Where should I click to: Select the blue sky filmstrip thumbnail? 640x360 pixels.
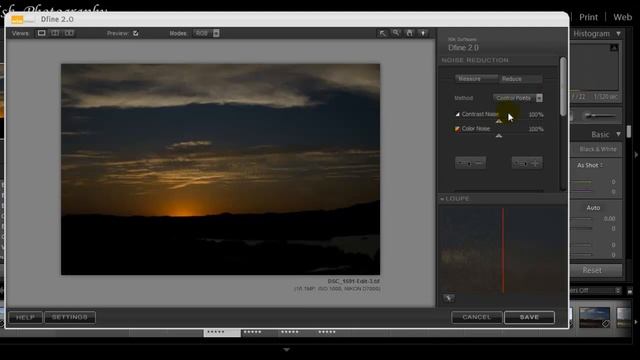click(594, 318)
